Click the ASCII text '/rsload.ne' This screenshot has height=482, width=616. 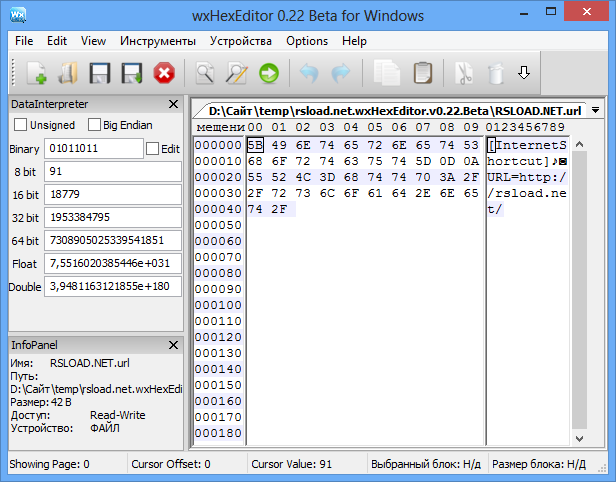pos(527,193)
